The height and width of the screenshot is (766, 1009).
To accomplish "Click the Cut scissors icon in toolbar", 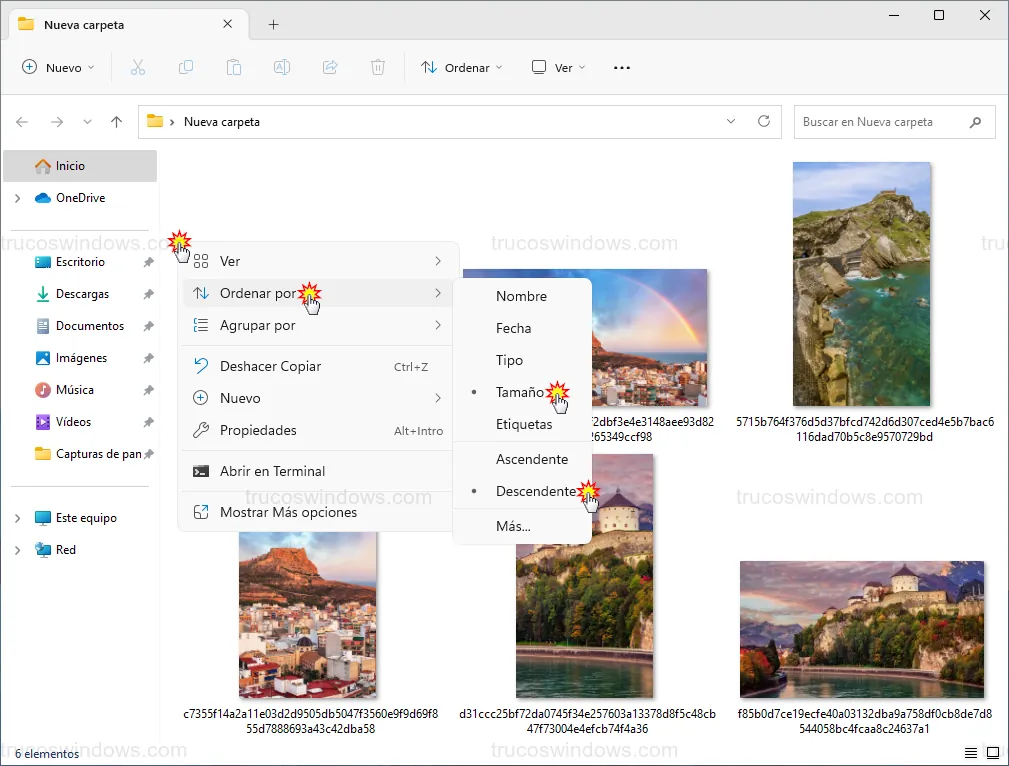I will tap(138, 67).
